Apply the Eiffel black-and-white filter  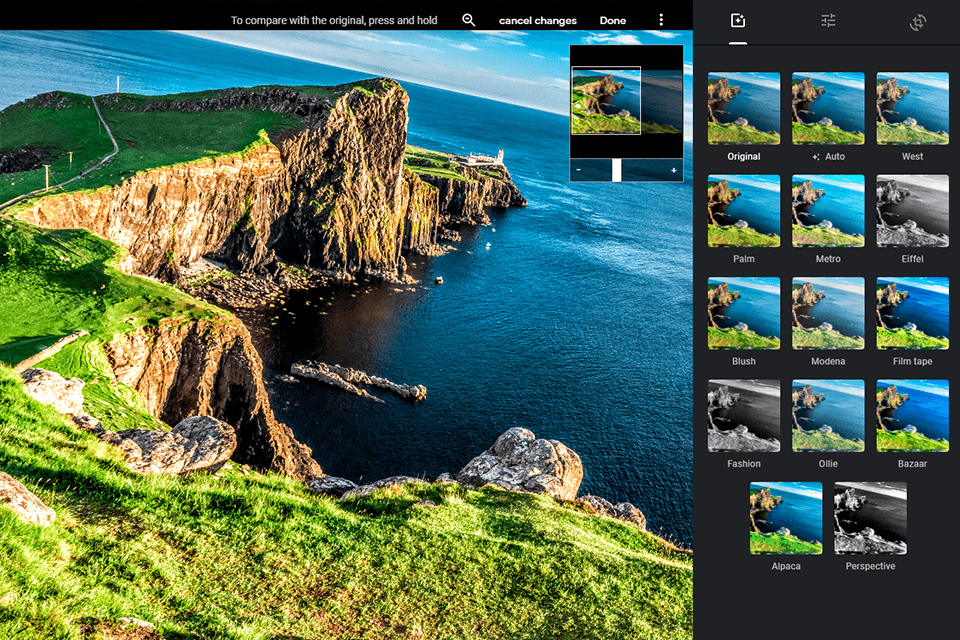pos(912,210)
